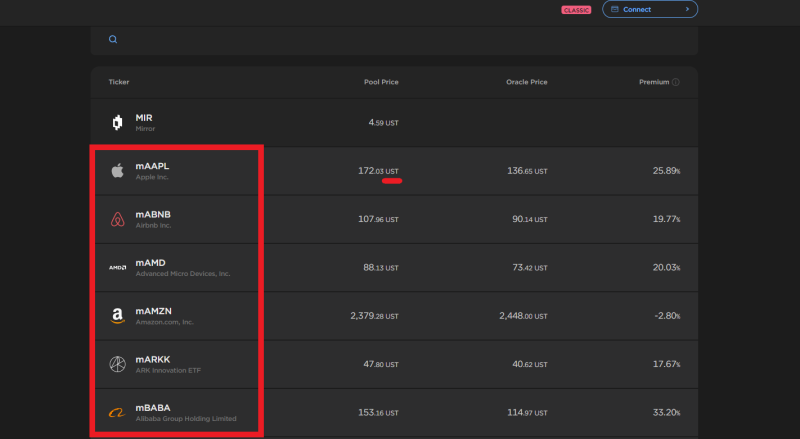
Task: Click the Alibaba logo for mBABA
Action: point(117,412)
